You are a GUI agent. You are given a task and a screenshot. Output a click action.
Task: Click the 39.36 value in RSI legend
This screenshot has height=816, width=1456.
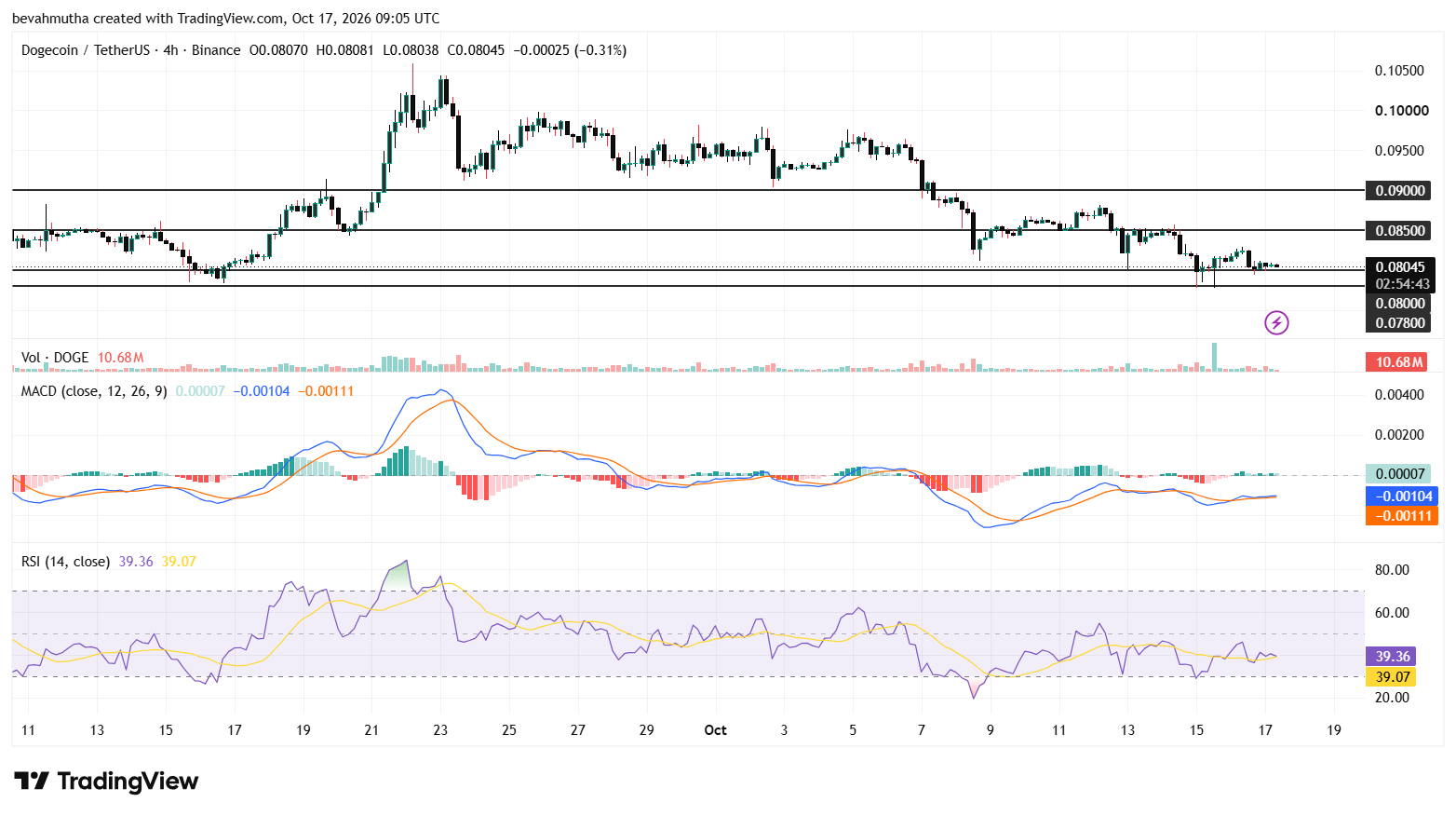[136, 562]
